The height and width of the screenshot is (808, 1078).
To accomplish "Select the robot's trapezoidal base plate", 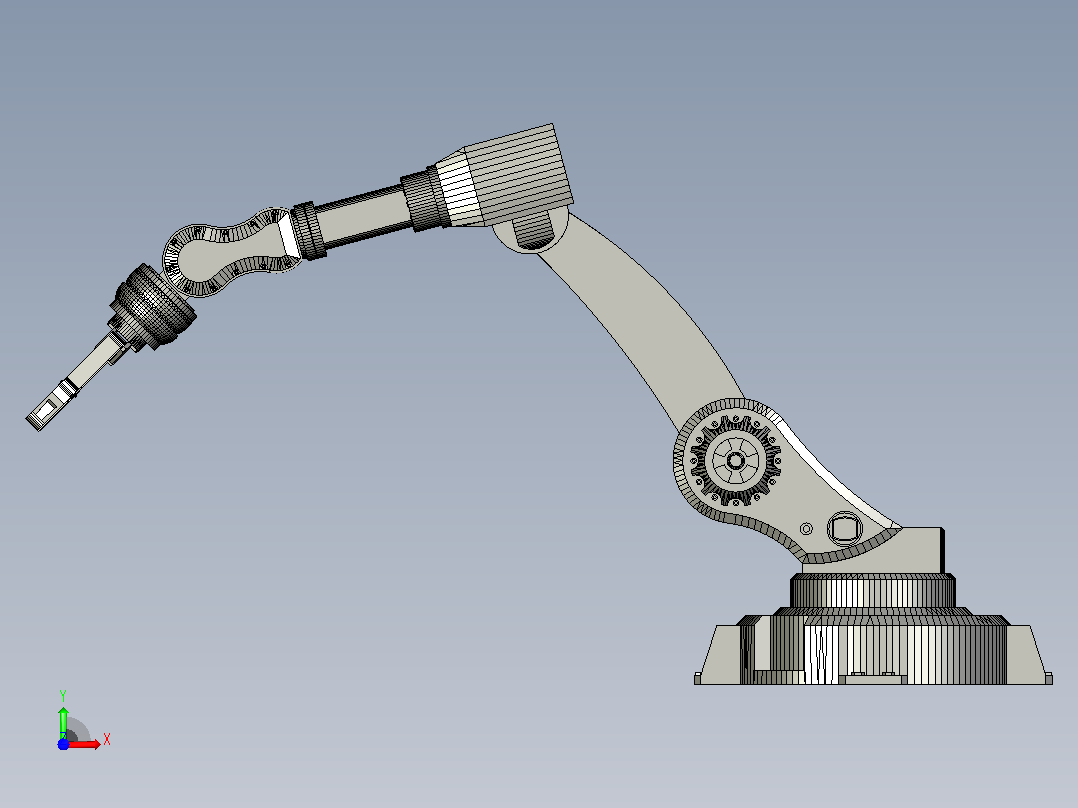I will (873, 653).
